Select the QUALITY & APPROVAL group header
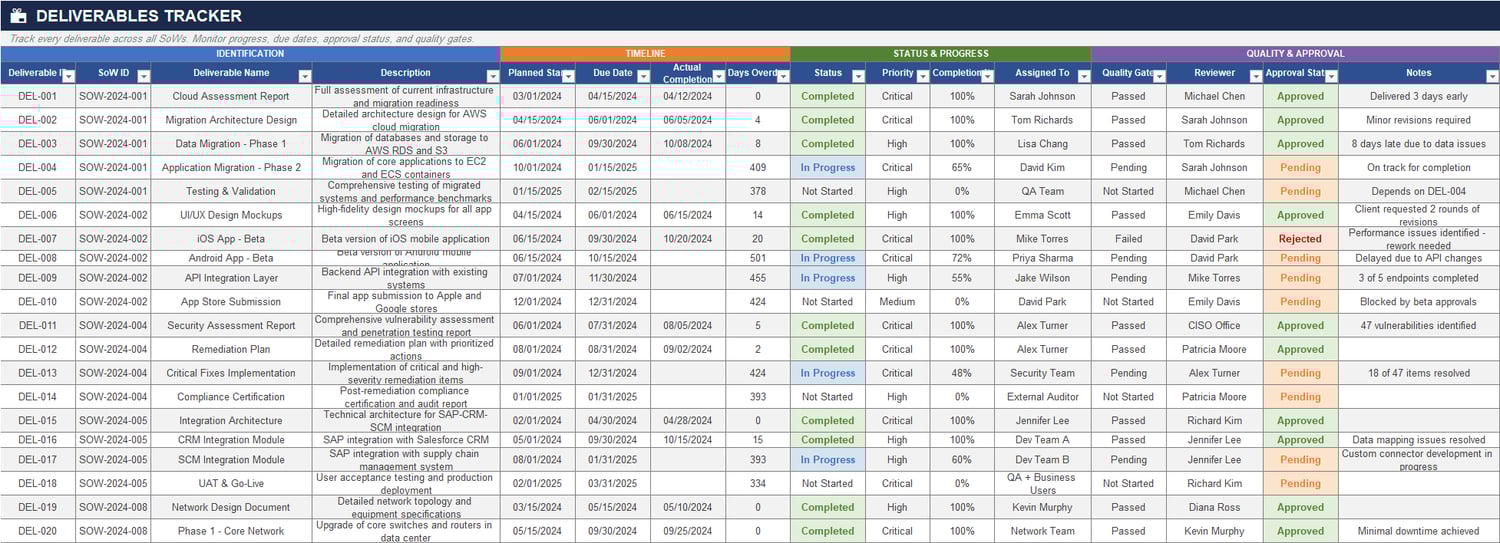 pos(1295,54)
